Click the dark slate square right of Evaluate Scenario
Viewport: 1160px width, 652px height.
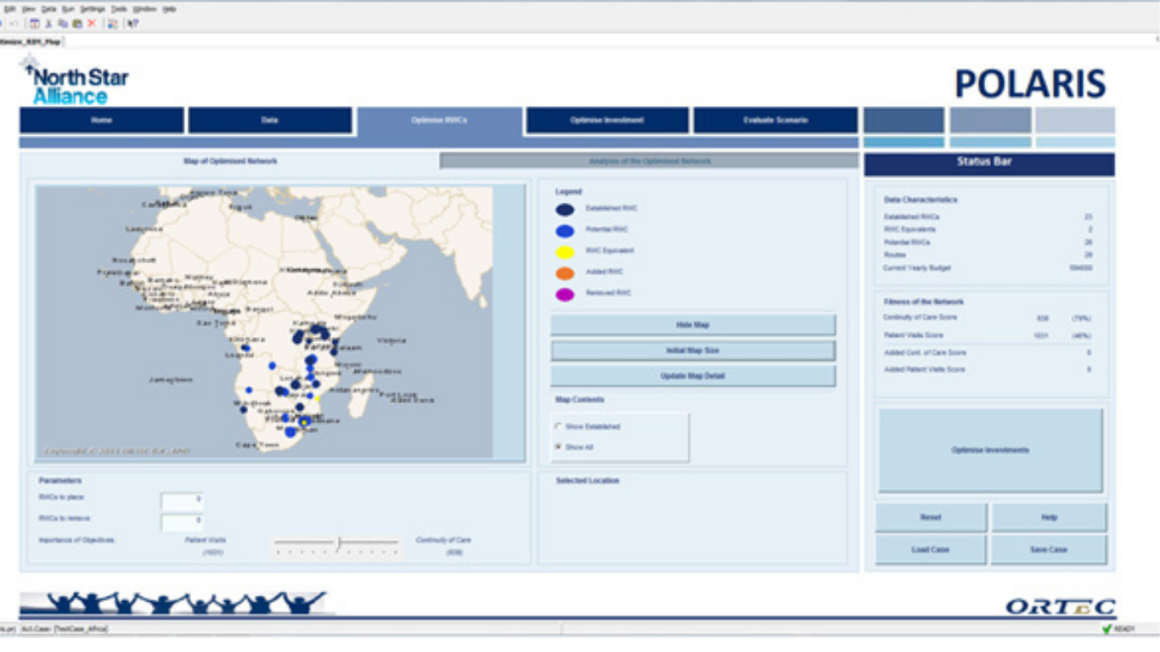[x=904, y=120]
